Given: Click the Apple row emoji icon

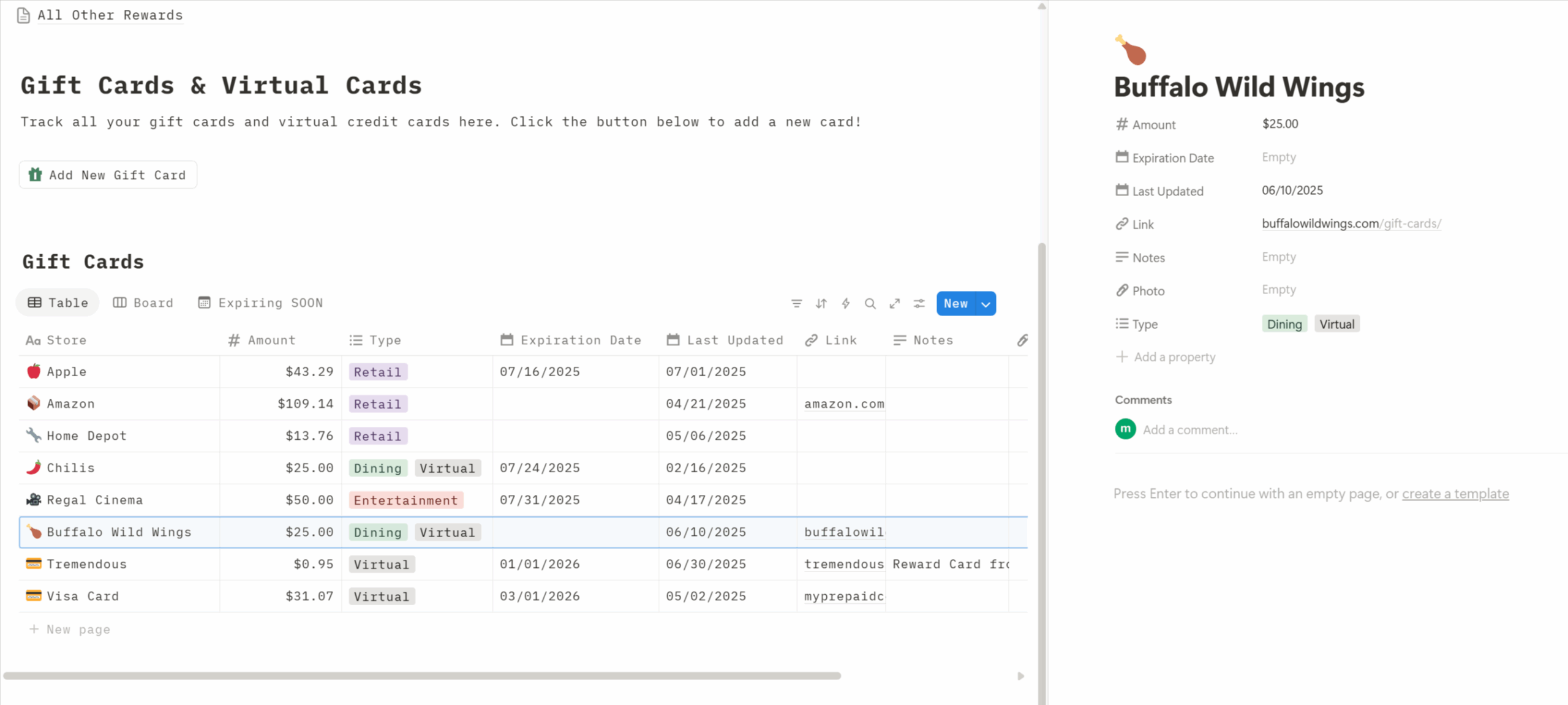Looking at the screenshot, I should (34, 371).
